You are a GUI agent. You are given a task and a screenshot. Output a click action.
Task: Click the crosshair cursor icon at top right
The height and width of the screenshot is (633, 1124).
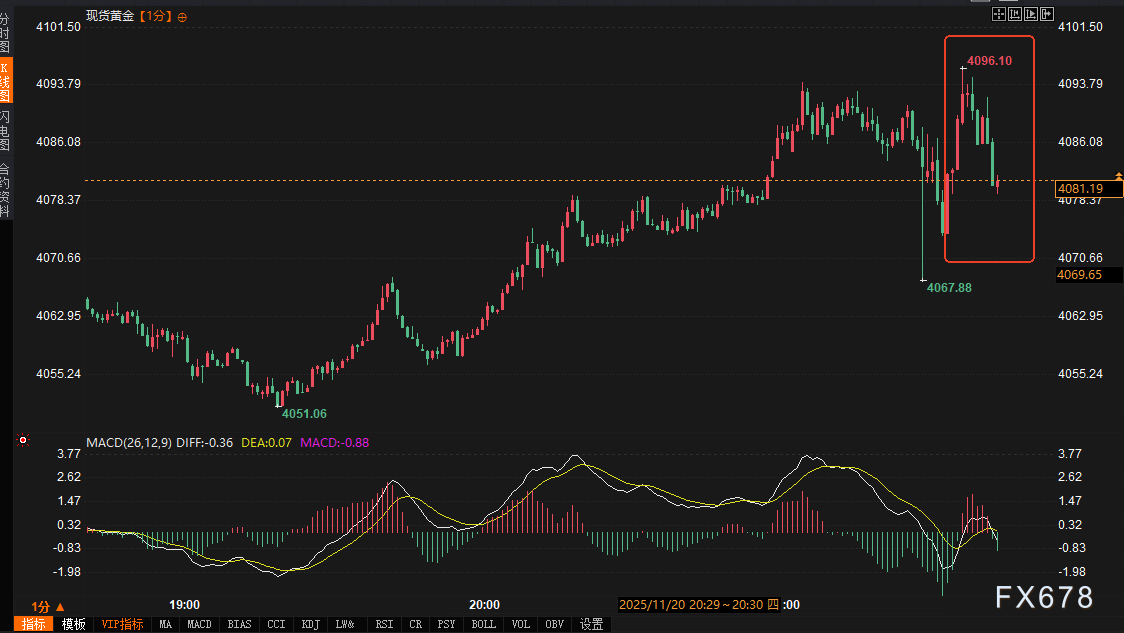click(x=998, y=15)
